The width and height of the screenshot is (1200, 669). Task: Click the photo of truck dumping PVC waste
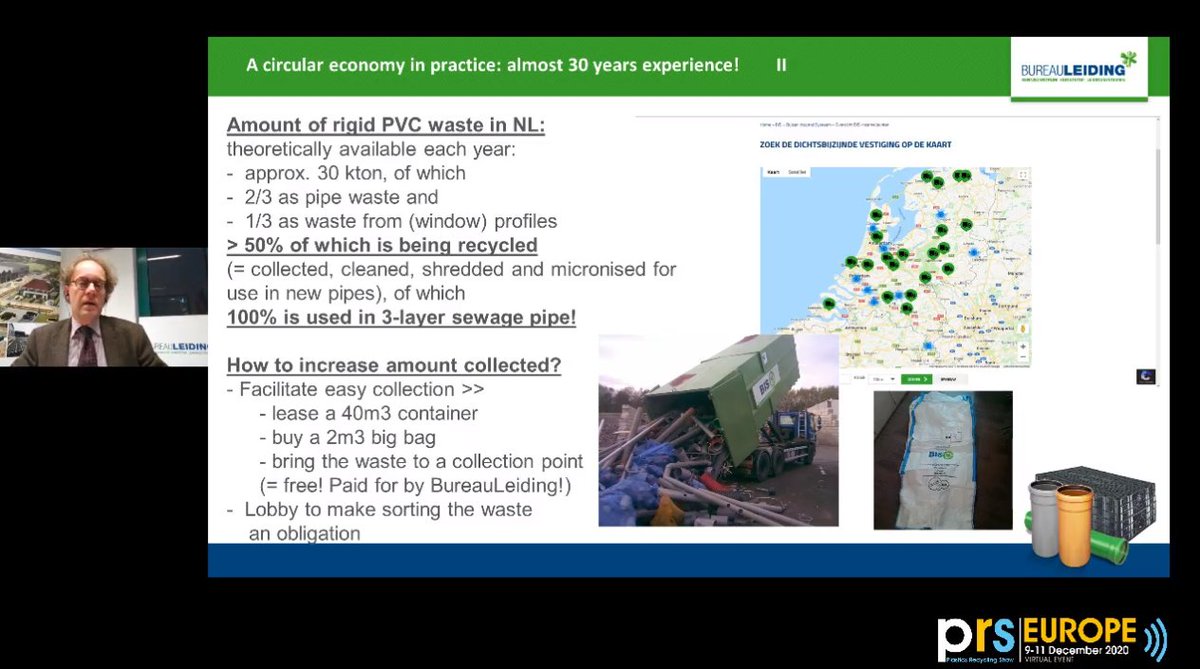(x=718, y=431)
